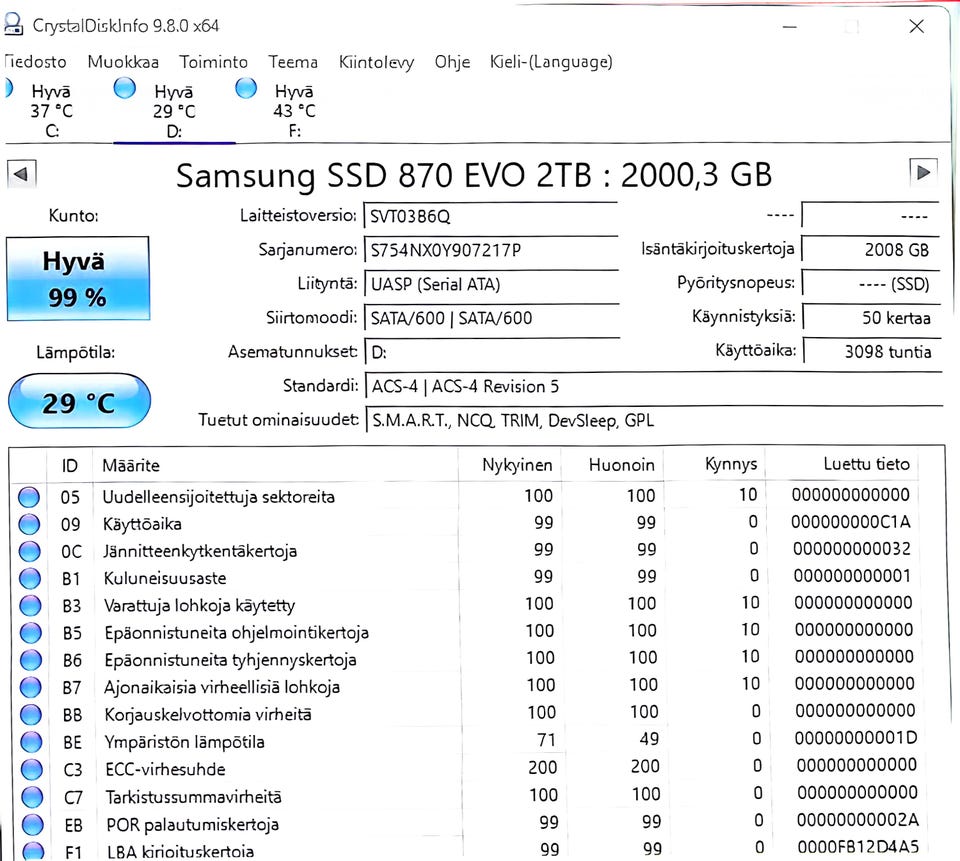Screen dimensions: 960x861
Task: Click the serial number field S754NX0Y907217P
Action: tap(490, 250)
